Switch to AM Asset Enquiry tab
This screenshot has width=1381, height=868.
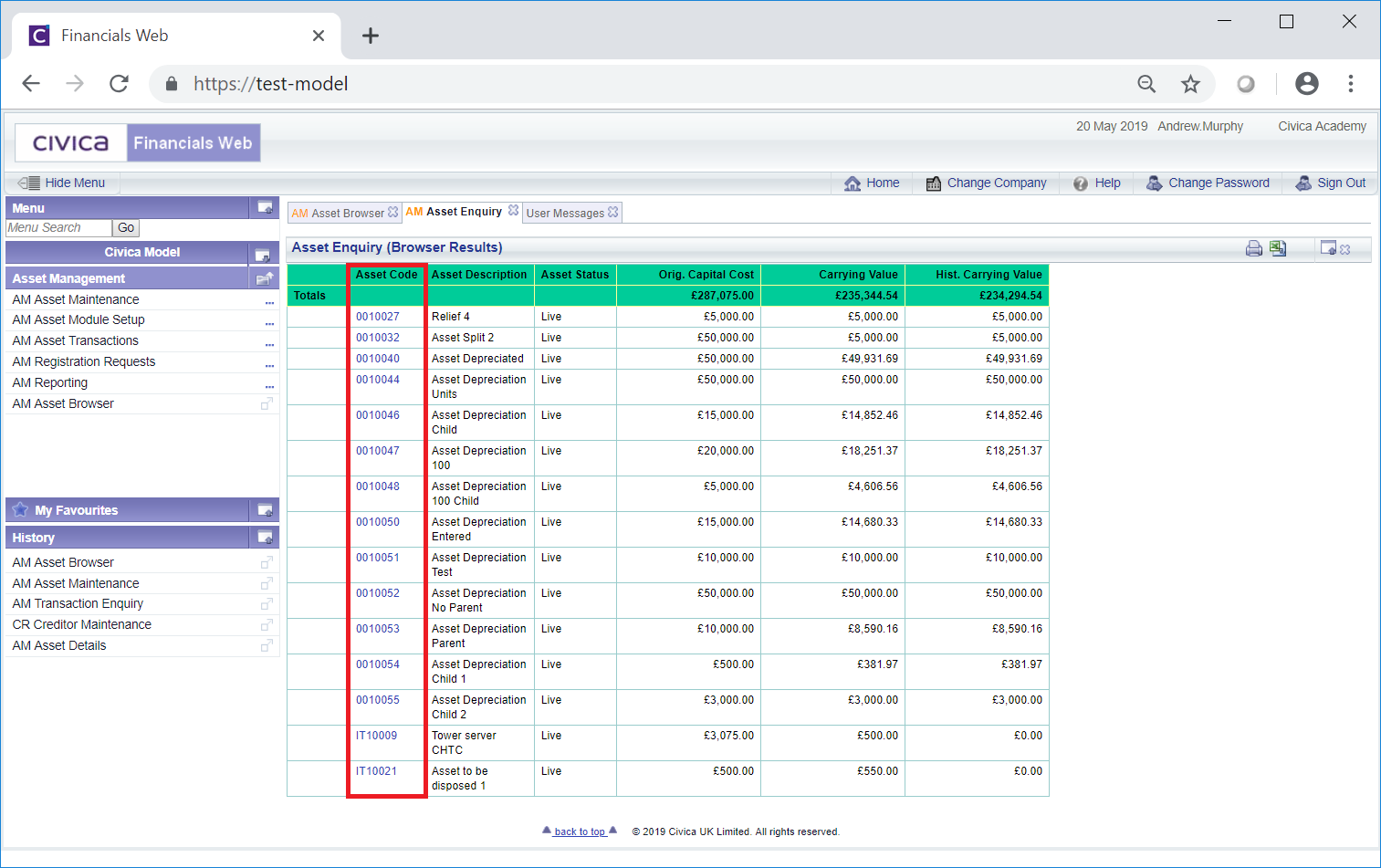coord(455,211)
